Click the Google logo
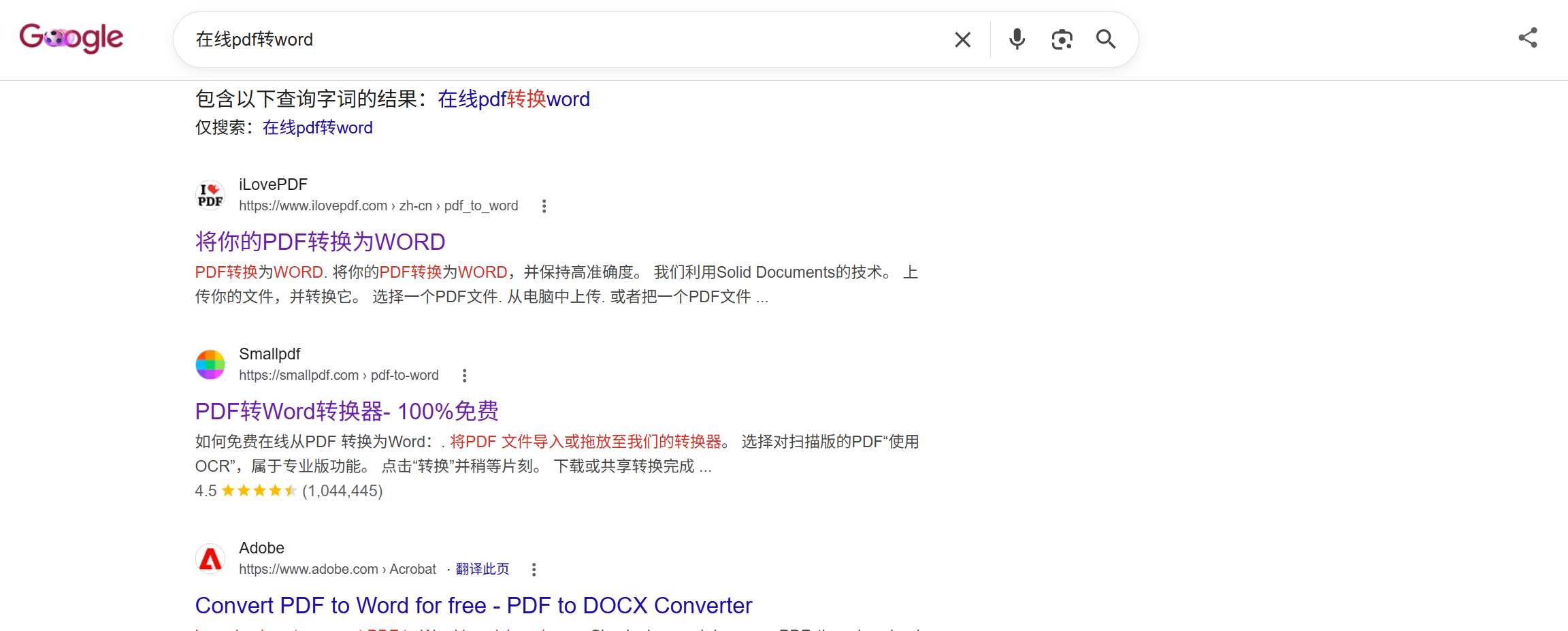1568x631 pixels. coord(71,38)
